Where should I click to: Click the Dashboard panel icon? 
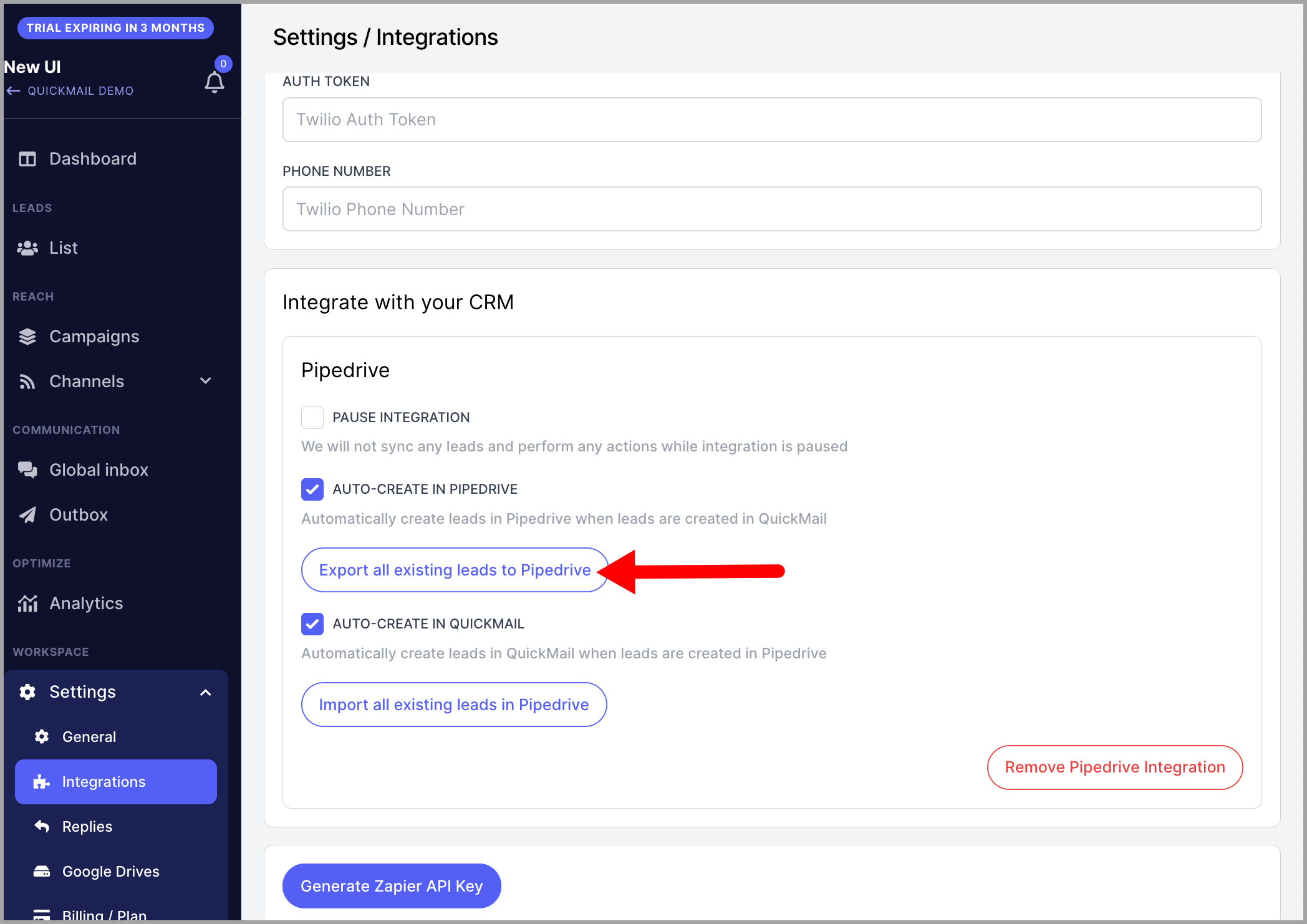[x=27, y=159]
